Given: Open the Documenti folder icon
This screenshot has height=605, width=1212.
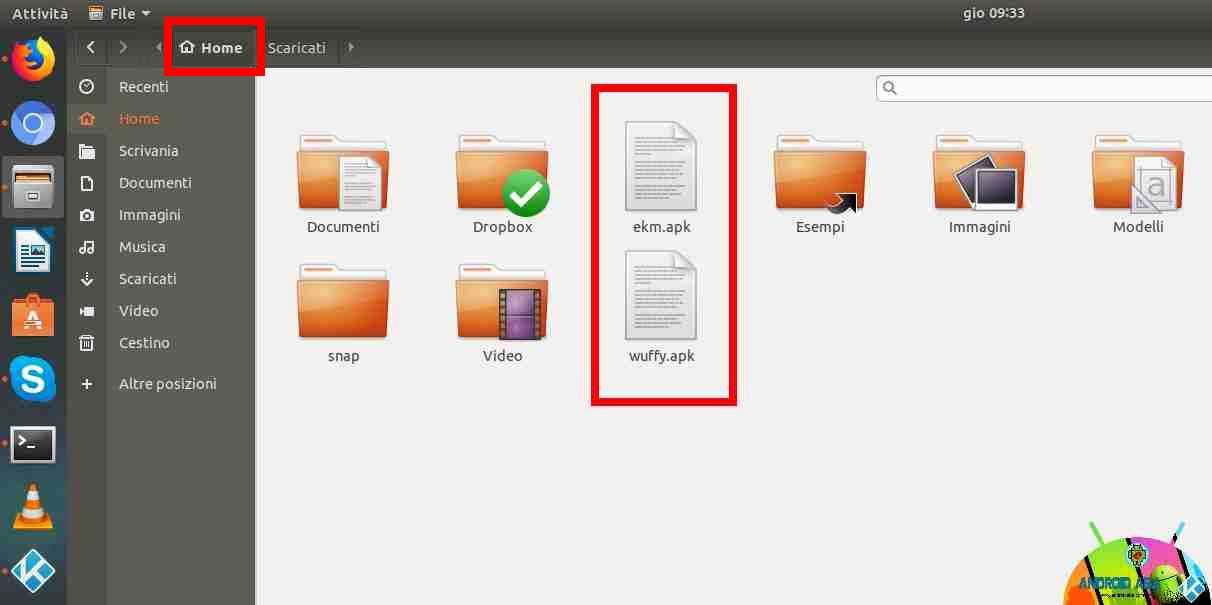Looking at the screenshot, I should pos(343,172).
